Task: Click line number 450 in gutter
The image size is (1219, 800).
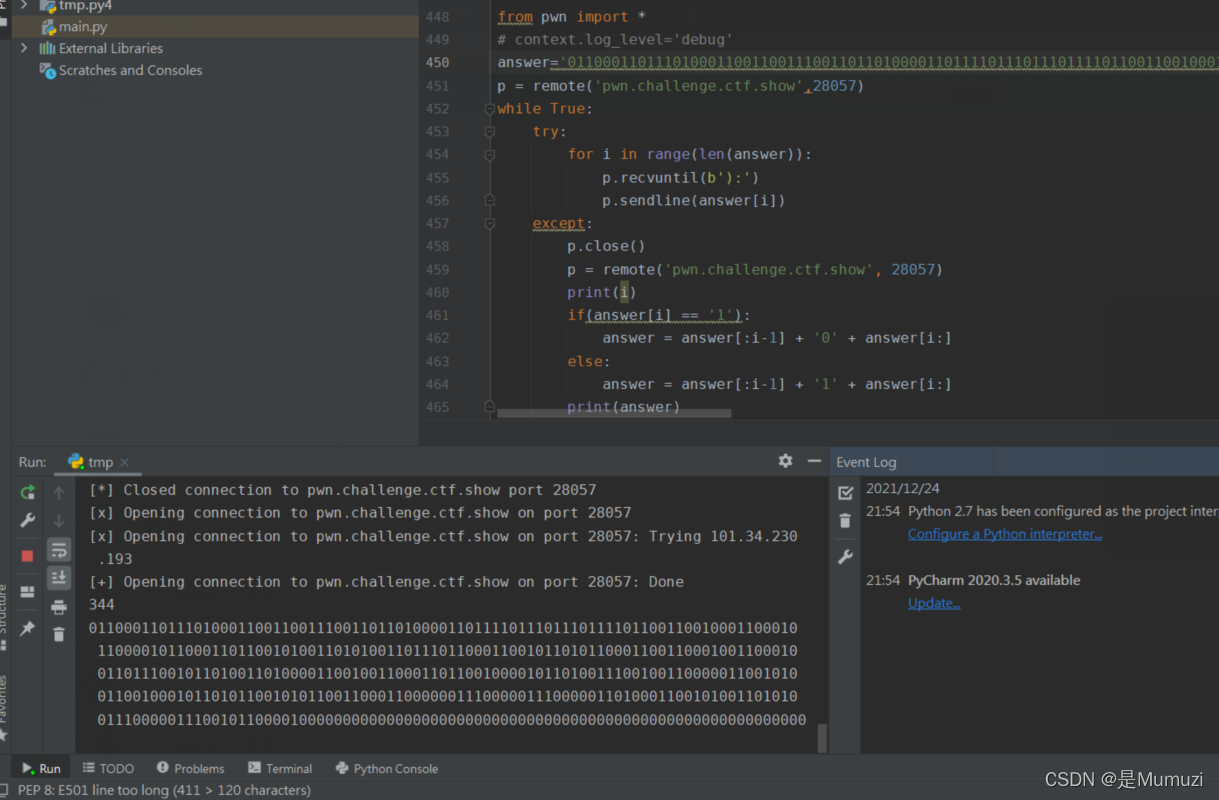Action: pyautogui.click(x=437, y=63)
